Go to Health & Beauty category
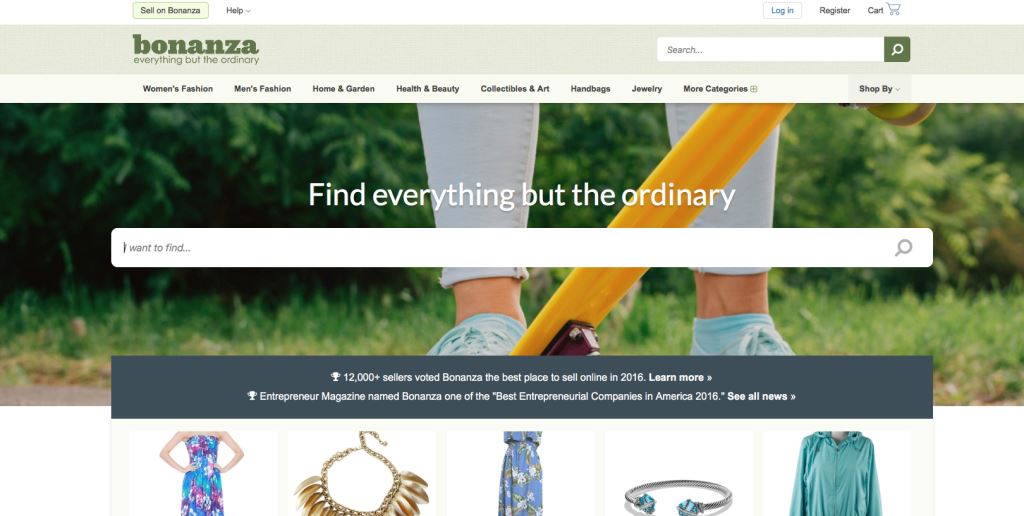This screenshot has width=1024, height=516. [x=428, y=89]
